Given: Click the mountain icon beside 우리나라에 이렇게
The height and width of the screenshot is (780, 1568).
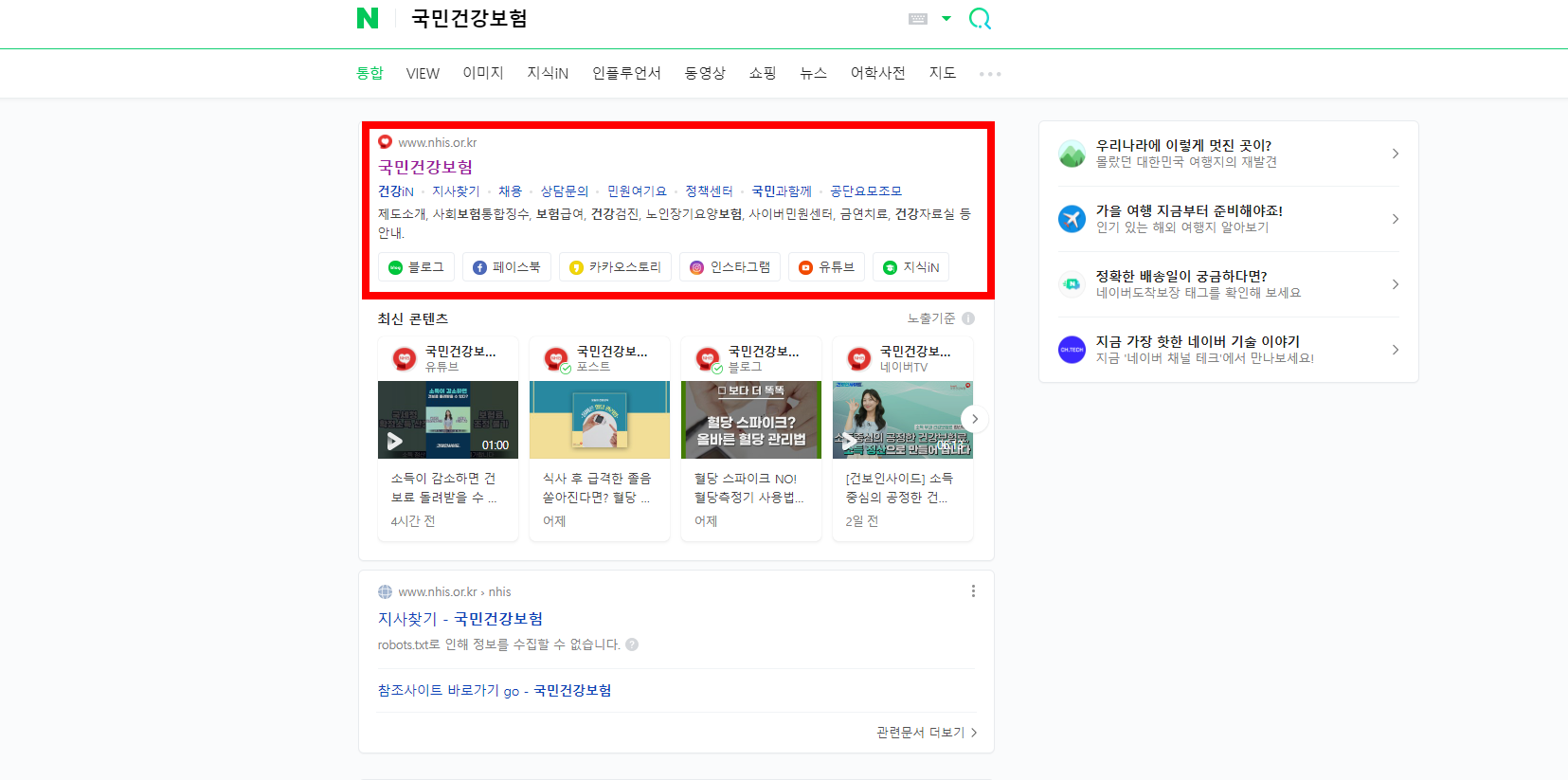Looking at the screenshot, I should (x=1072, y=154).
